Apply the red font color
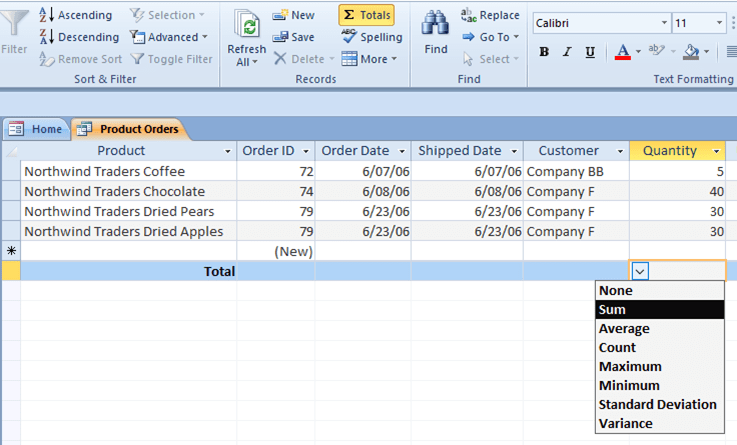The width and height of the screenshot is (737, 445). [623, 52]
